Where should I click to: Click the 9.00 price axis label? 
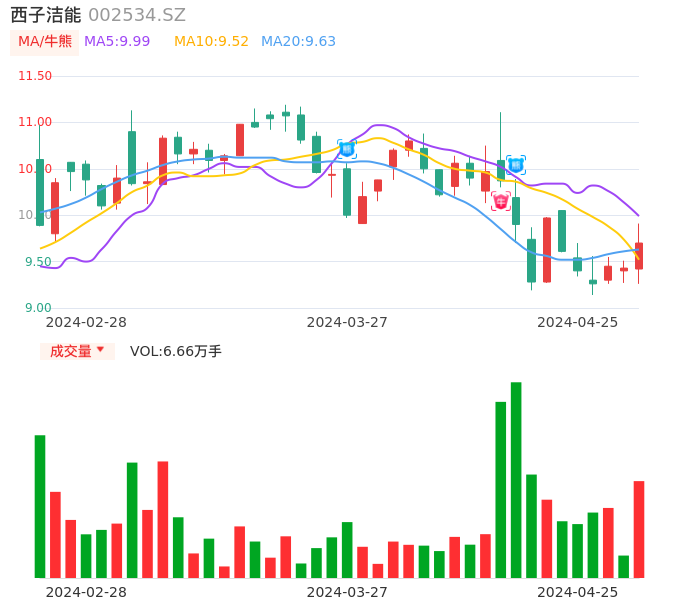tap(38, 308)
